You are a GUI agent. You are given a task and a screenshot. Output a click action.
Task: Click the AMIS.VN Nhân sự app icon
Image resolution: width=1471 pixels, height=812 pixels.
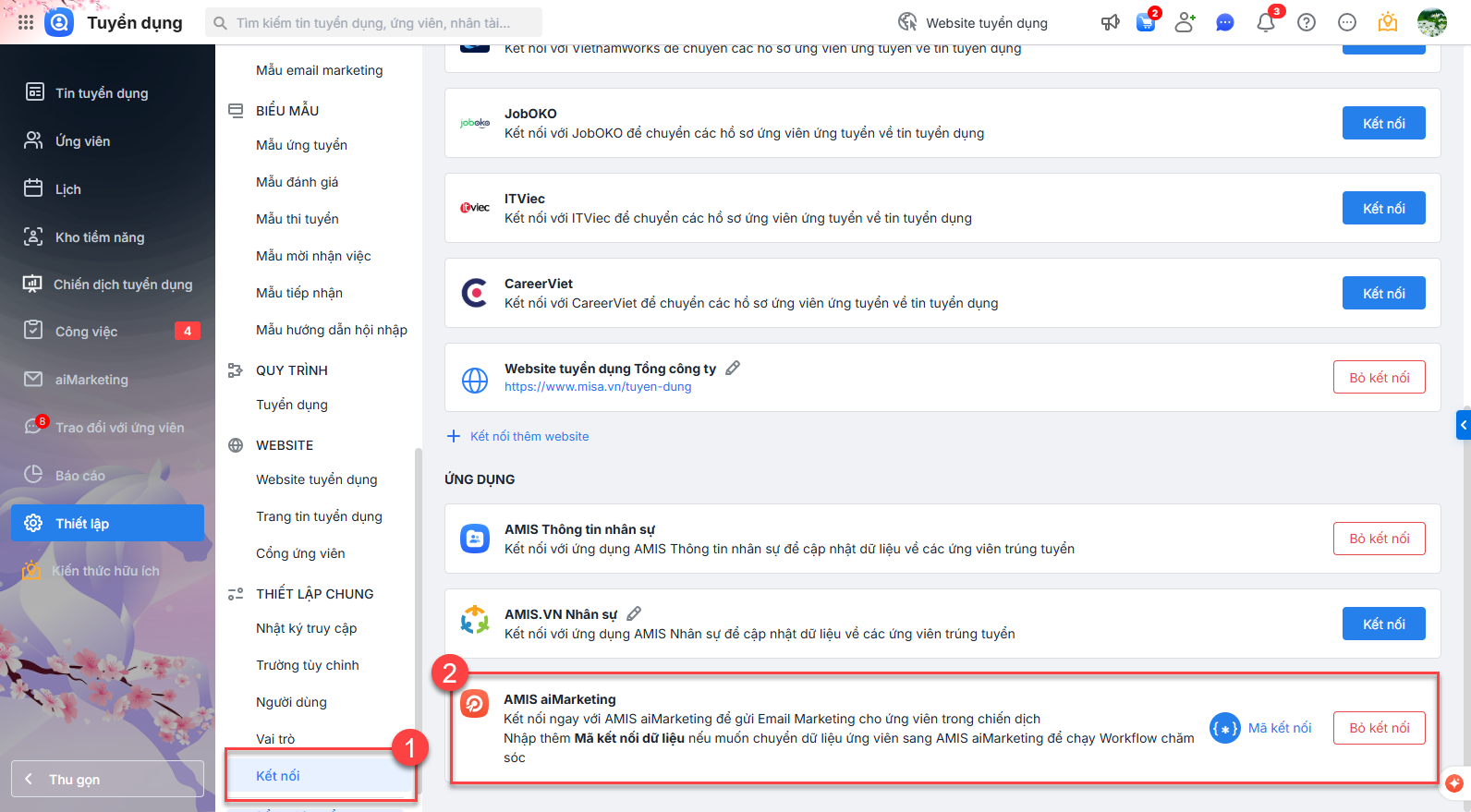click(x=475, y=620)
